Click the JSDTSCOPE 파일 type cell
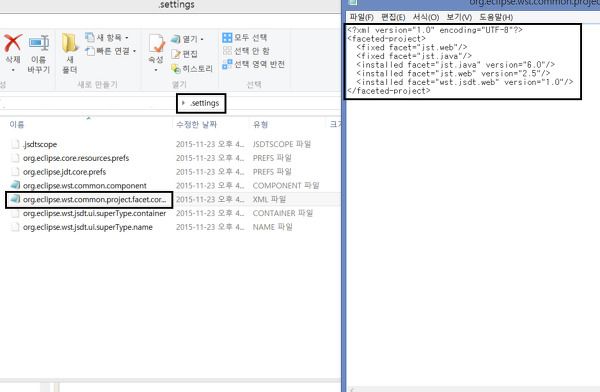 click(282, 144)
